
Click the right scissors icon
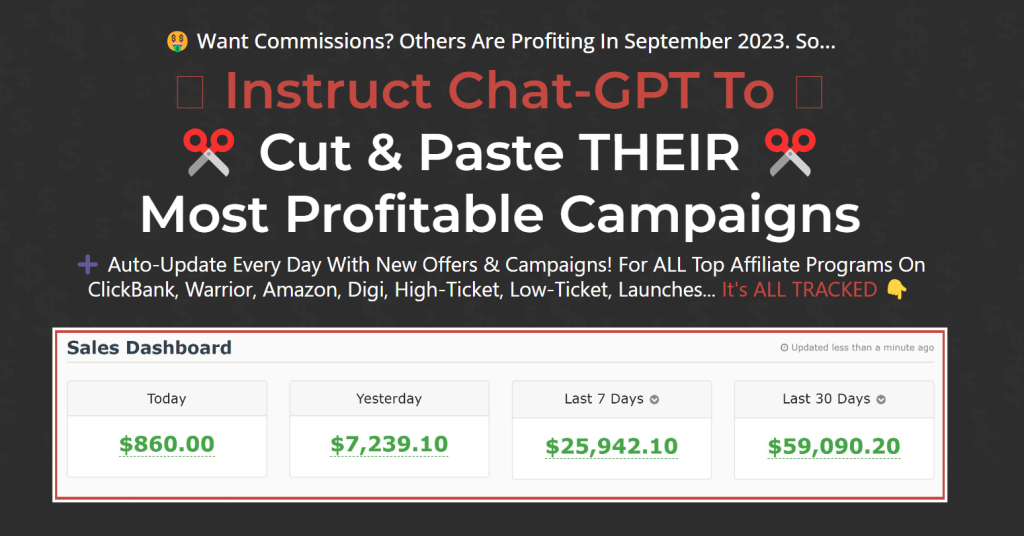coord(790,152)
